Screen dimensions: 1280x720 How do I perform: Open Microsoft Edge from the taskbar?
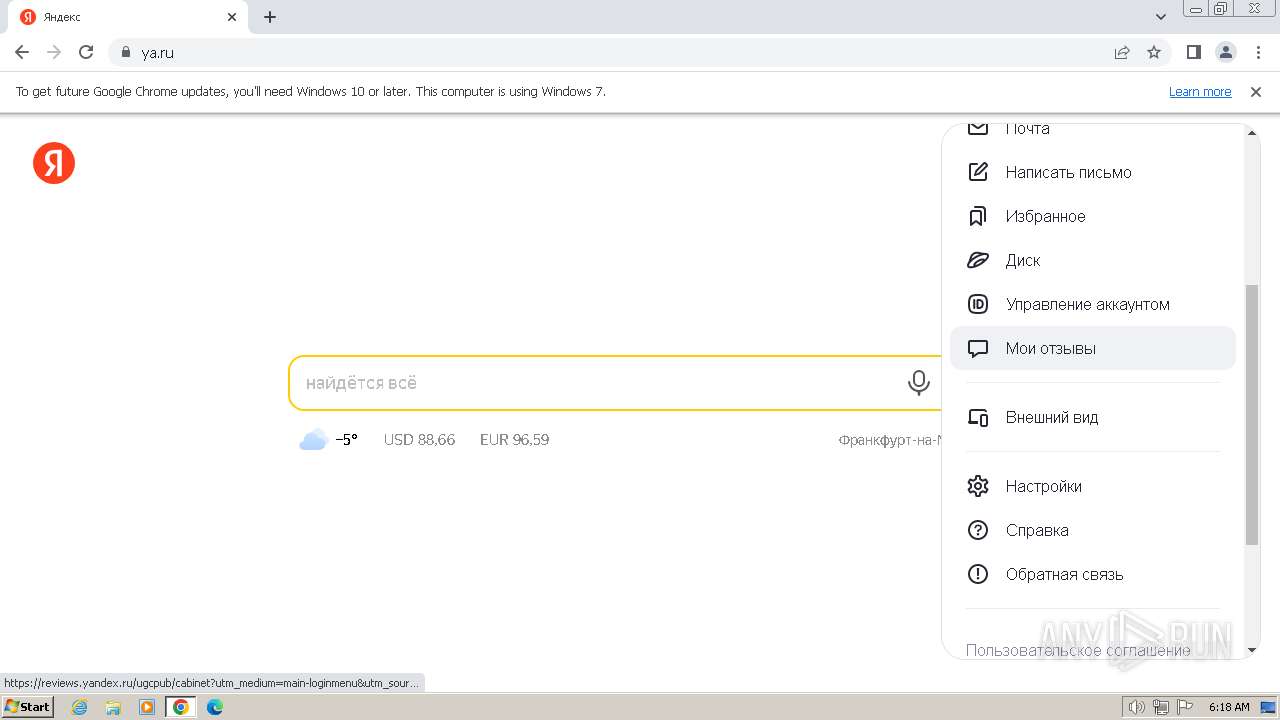point(214,707)
